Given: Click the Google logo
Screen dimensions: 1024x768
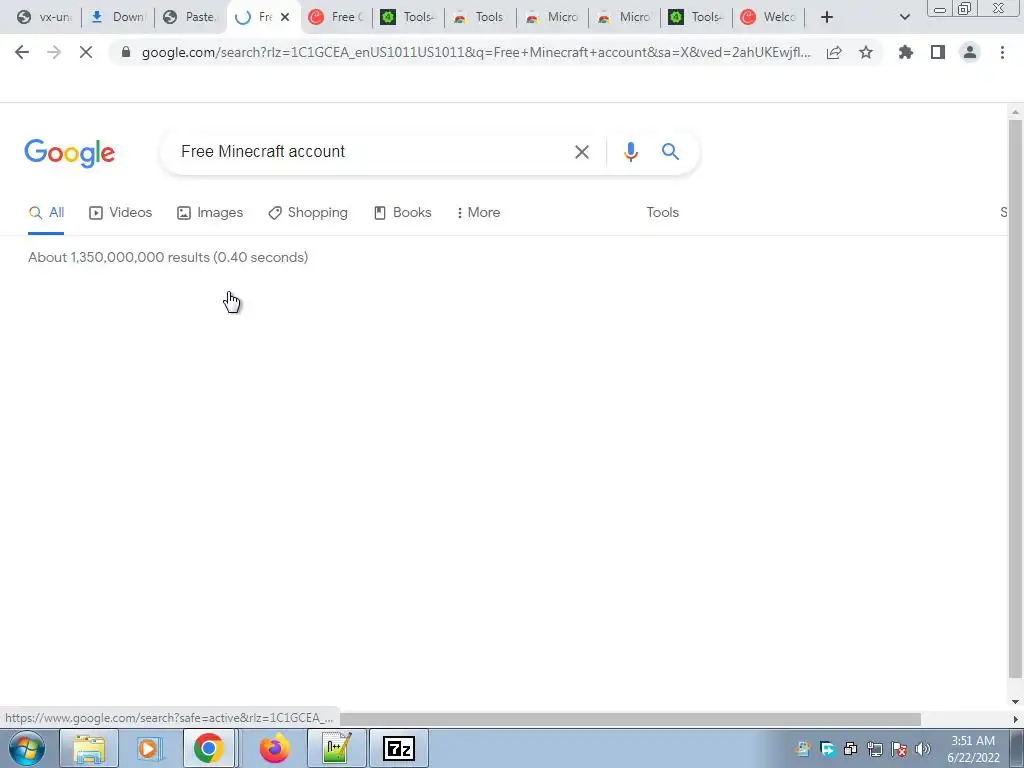Looking at the screenshot, I should click(x=70, y=153).
